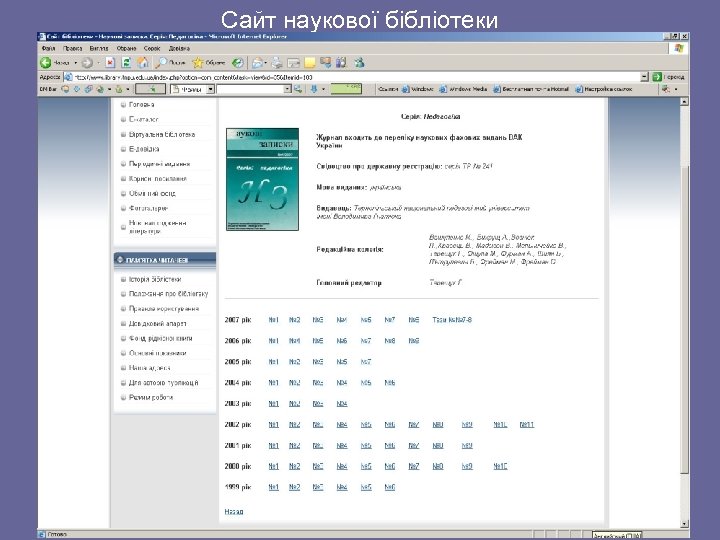The image size is (720, 540).
Task: Click the first DM Bar icon
Action: tap(65, 89)
